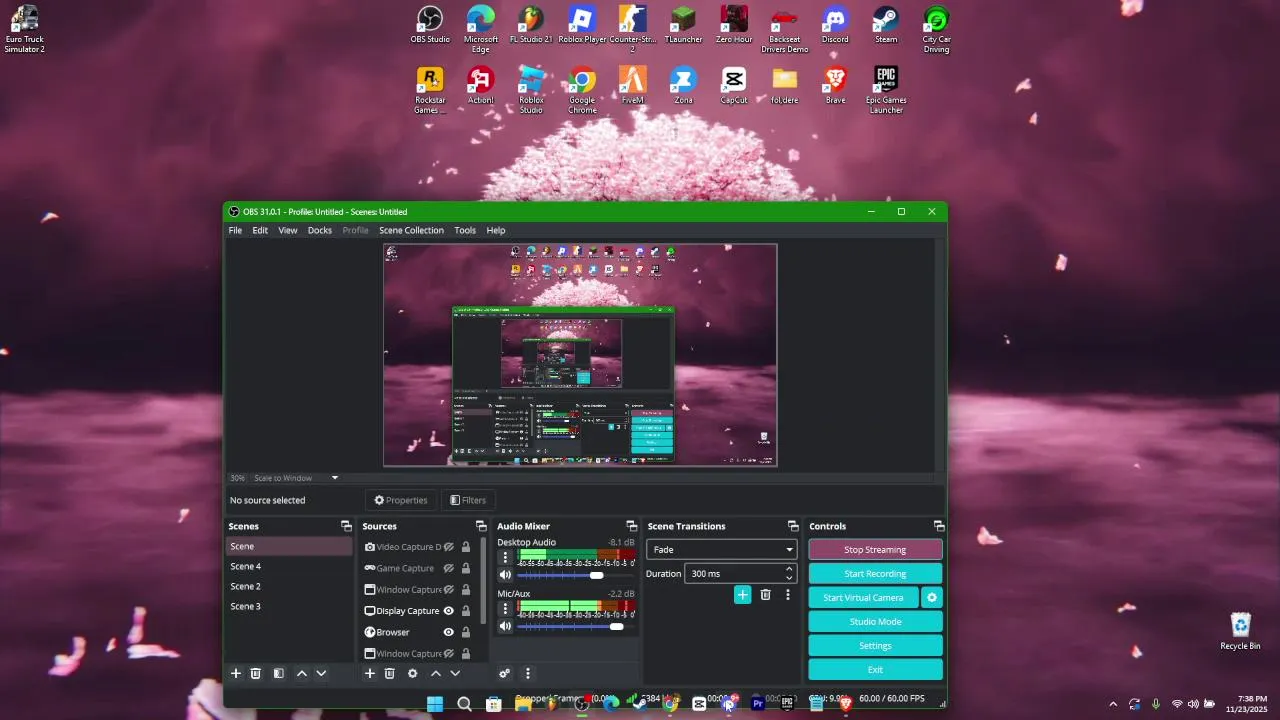1280x720 pixels.
Task: Open virtual camera settings gear icon
Action: click(x=932, y=598)
